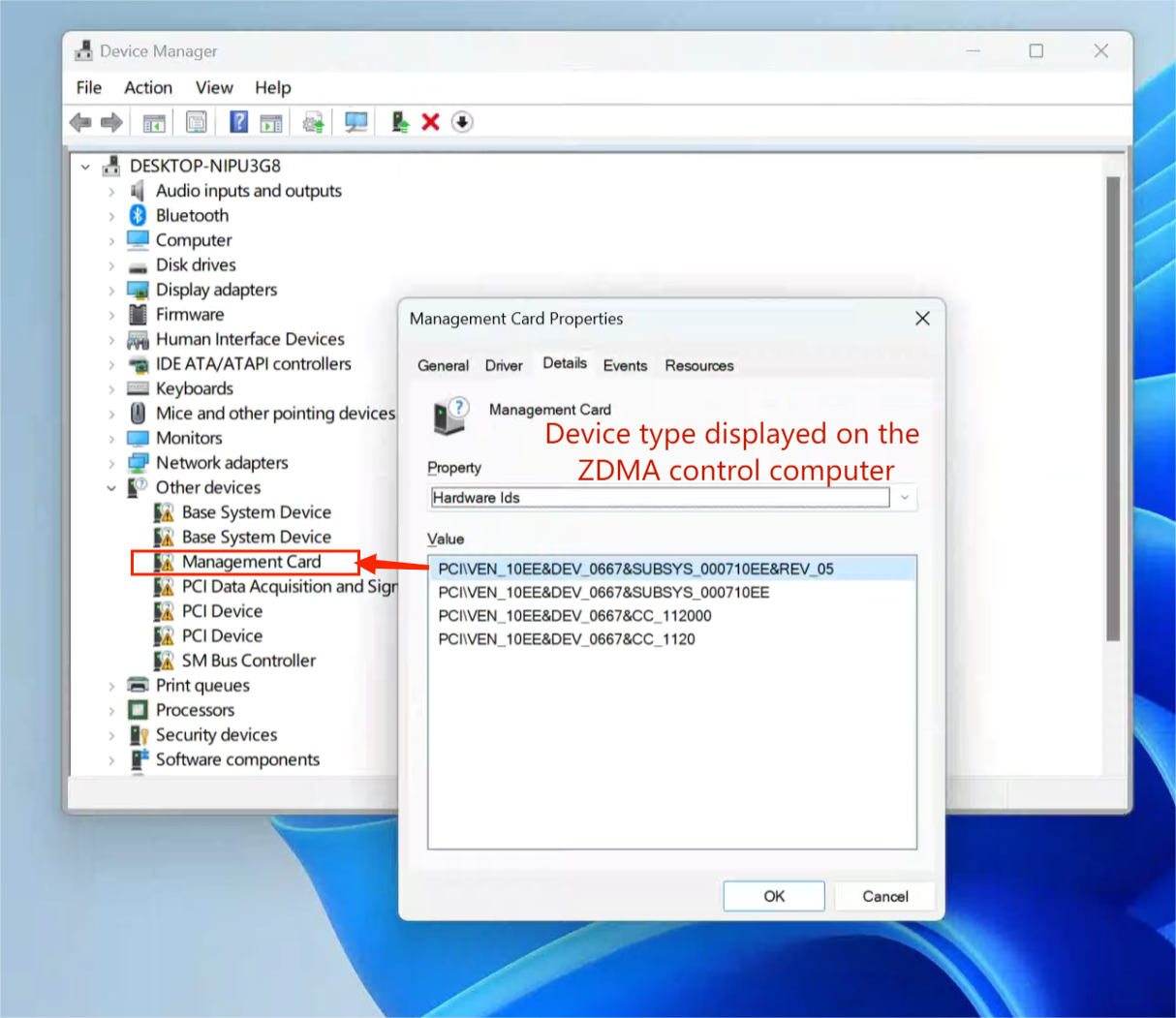Select the hardware ID ending in CC_1120
This screenshot has height=1018, width=1176.
tap(567, 639)
